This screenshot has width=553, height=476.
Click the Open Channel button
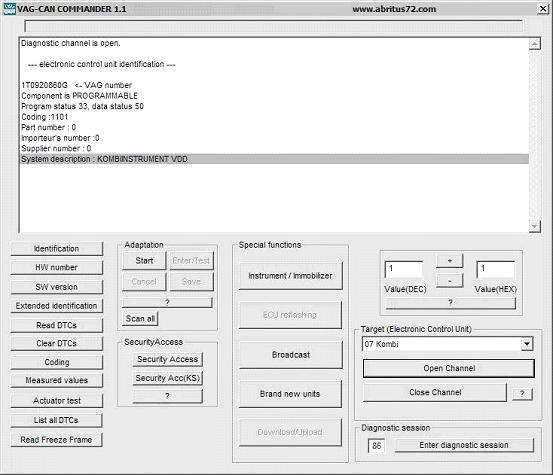449,368
